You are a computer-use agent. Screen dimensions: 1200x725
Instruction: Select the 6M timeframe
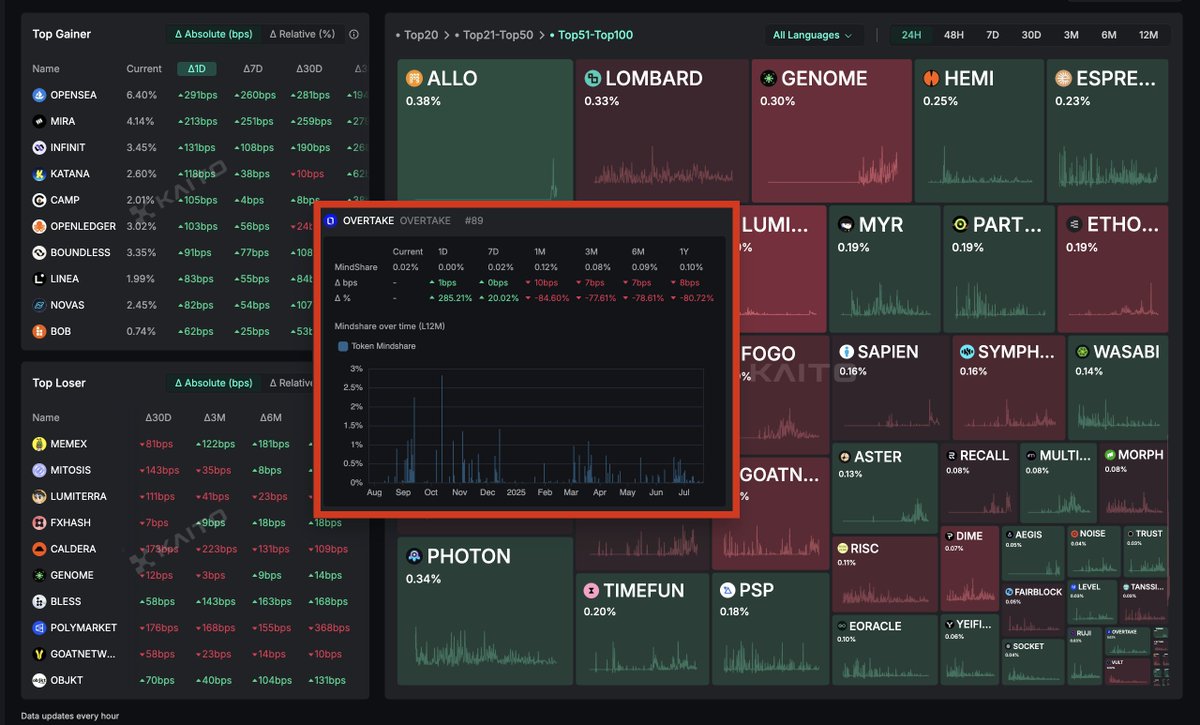click(x=1109, y=35)
